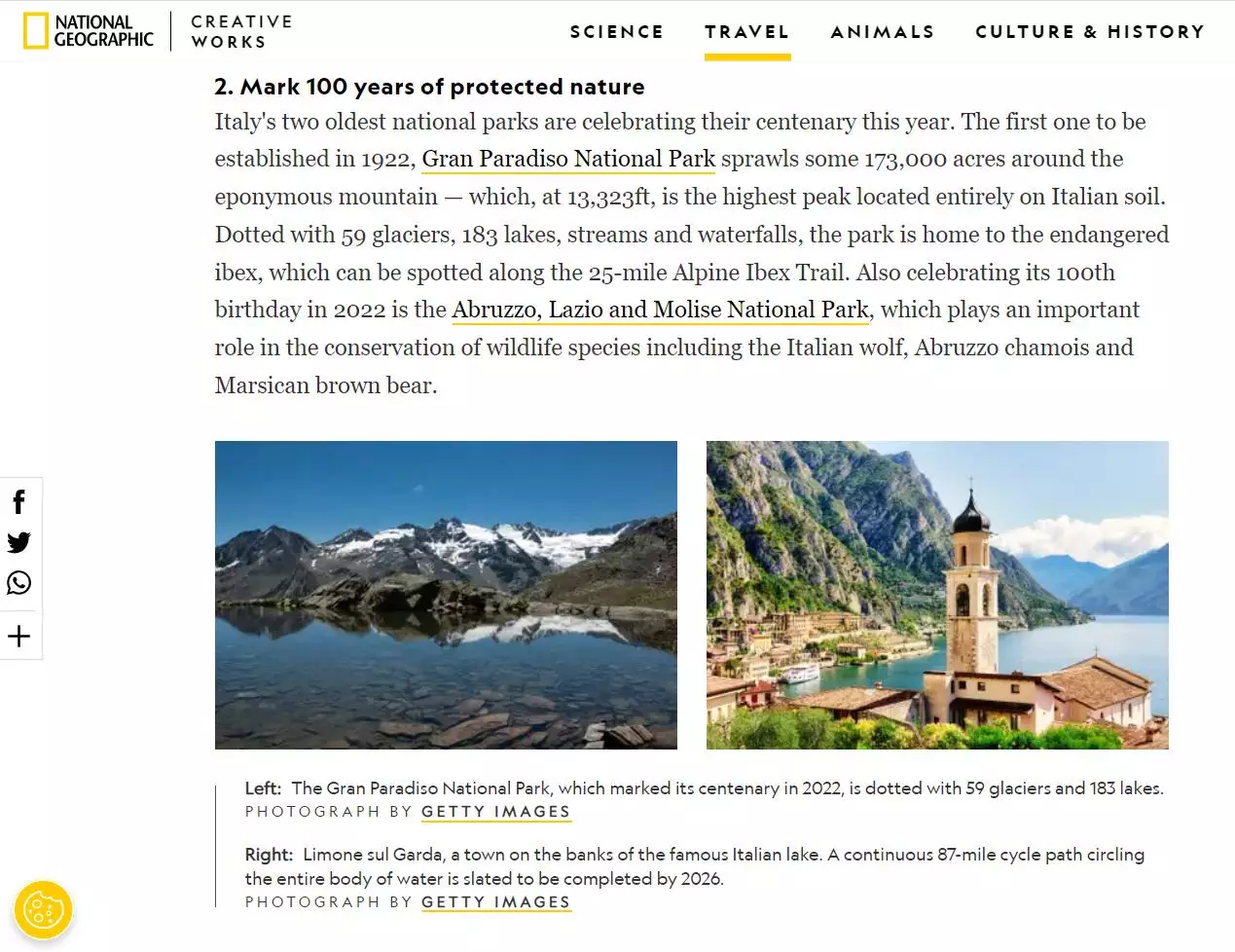Share article on Twitter
The image size is (1235, 952).
pyautogui.click(x=18, y=542)
